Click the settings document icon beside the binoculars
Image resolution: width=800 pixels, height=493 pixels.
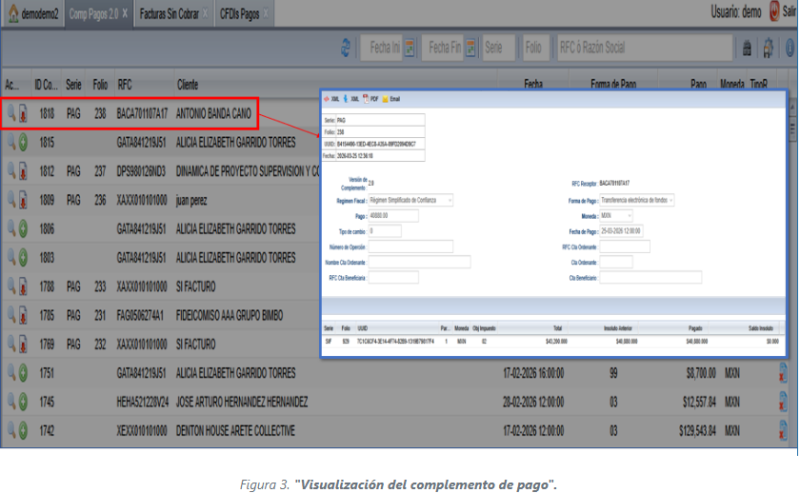point(768,48)
